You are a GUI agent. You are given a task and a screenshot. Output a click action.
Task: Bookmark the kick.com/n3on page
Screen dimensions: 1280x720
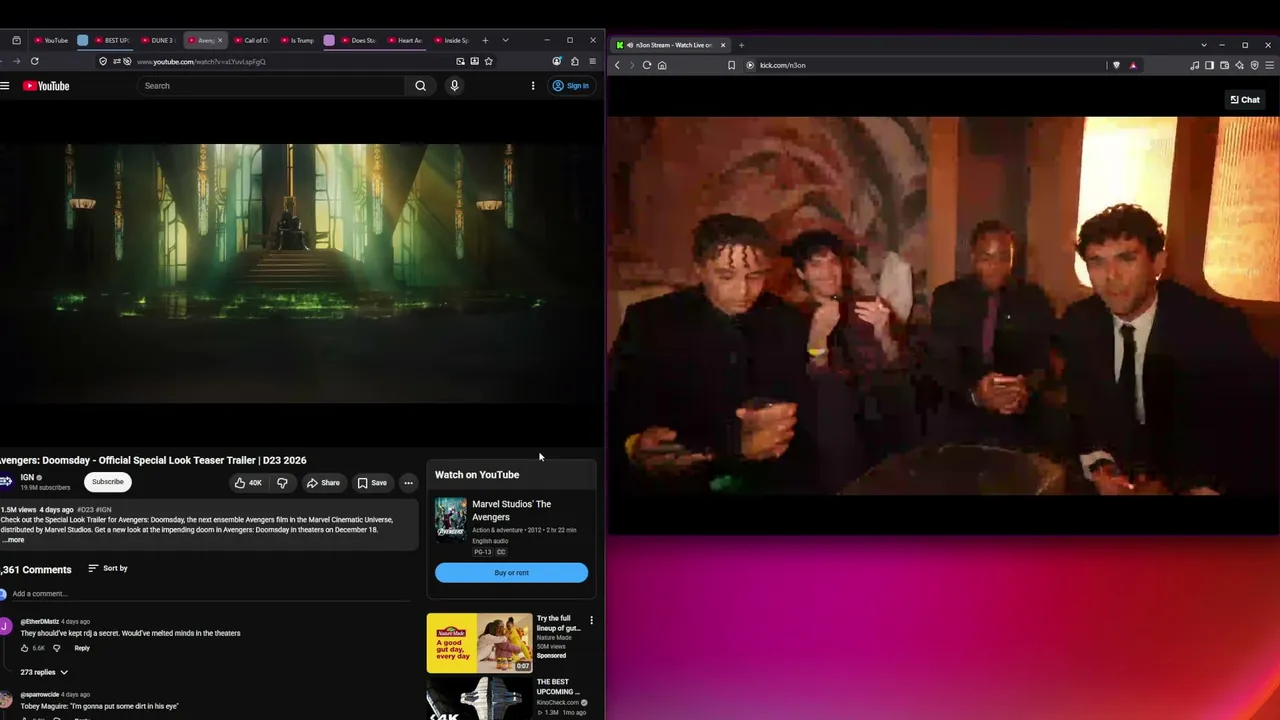click(732, 65)
